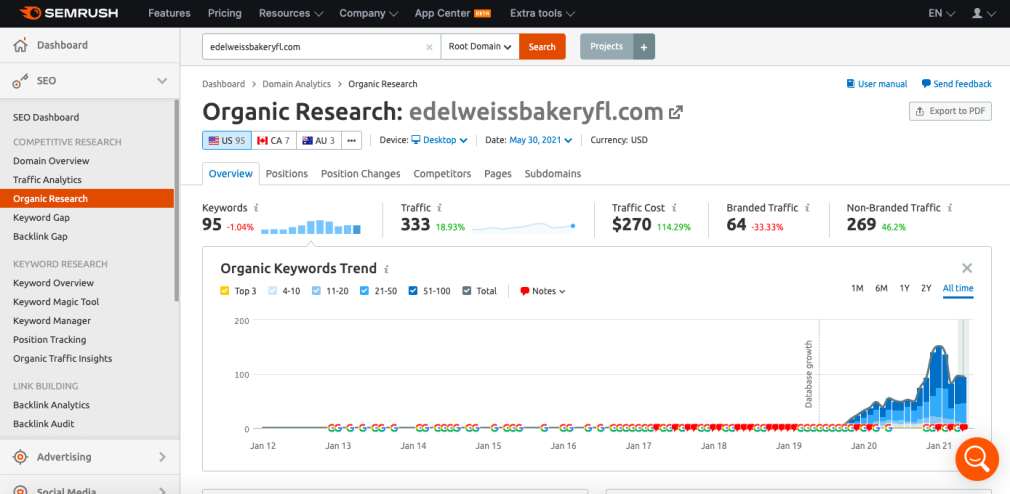Open the external link icon beside the domain
Image resolution: width=1010 pixels, height=494 pixels.
point(676,112)
